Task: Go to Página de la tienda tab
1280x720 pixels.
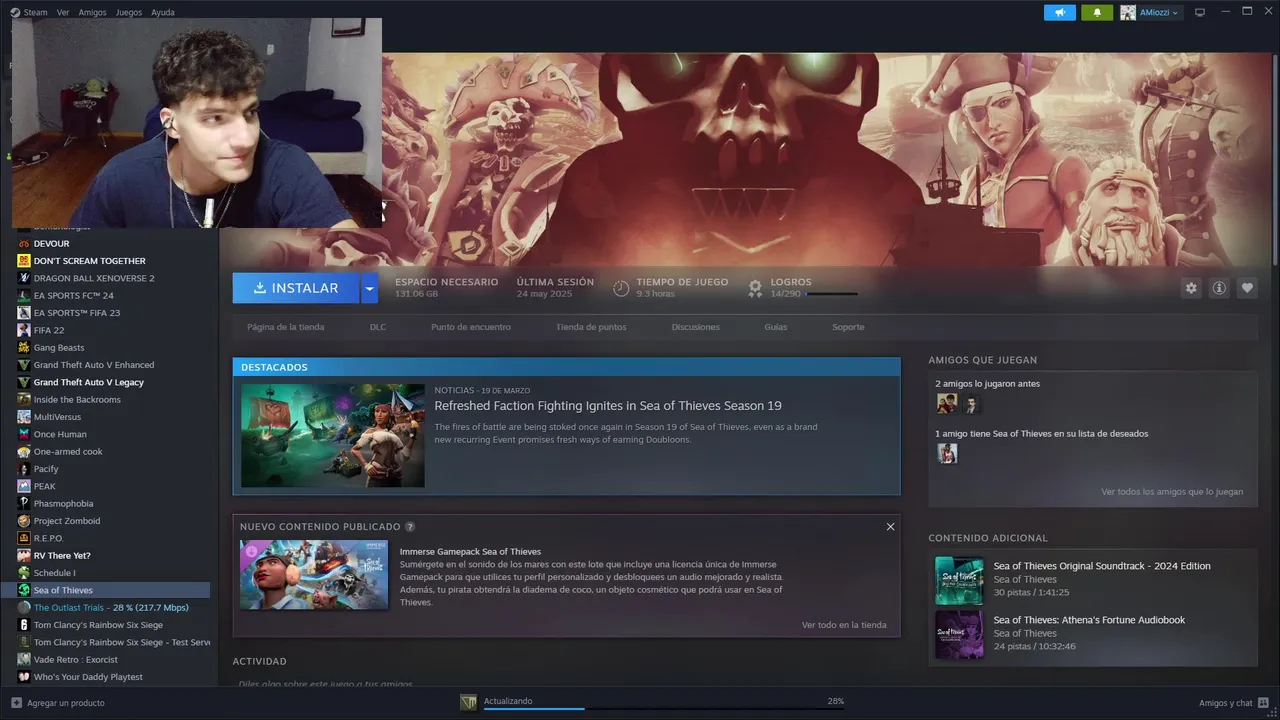Action: click(286, 327)
